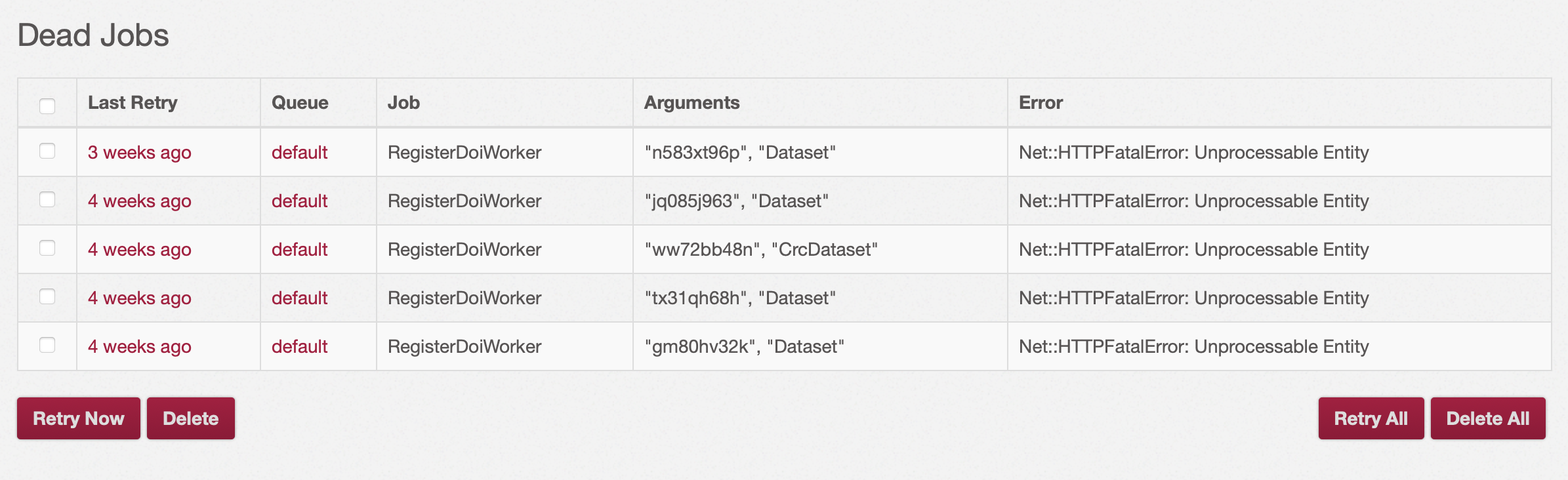Click the Last Retry column header
The height and width of the screenshot is (480, 1568).
133,103
